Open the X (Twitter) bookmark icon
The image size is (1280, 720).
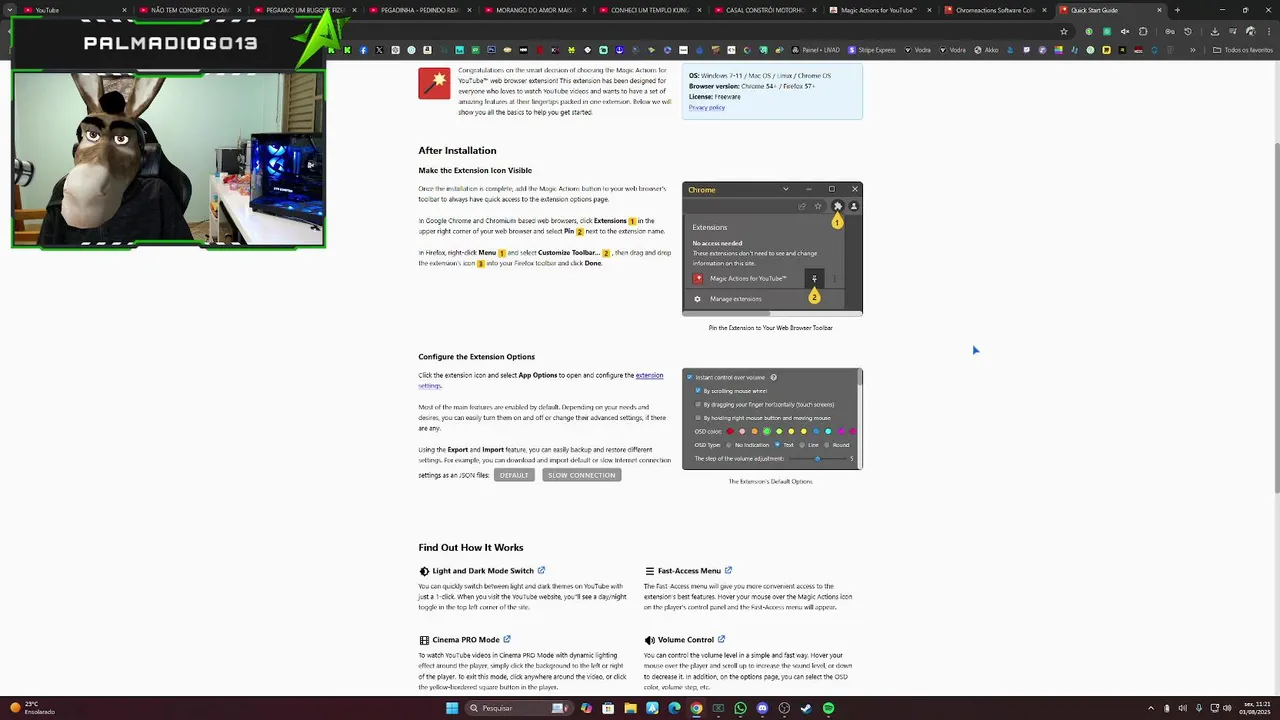click(x=379, y=50)
